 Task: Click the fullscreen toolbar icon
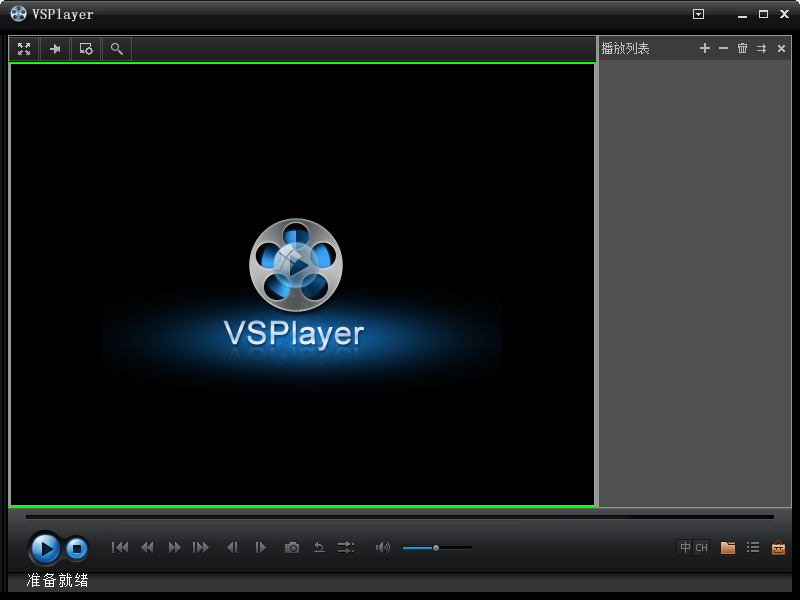point(23,48)
